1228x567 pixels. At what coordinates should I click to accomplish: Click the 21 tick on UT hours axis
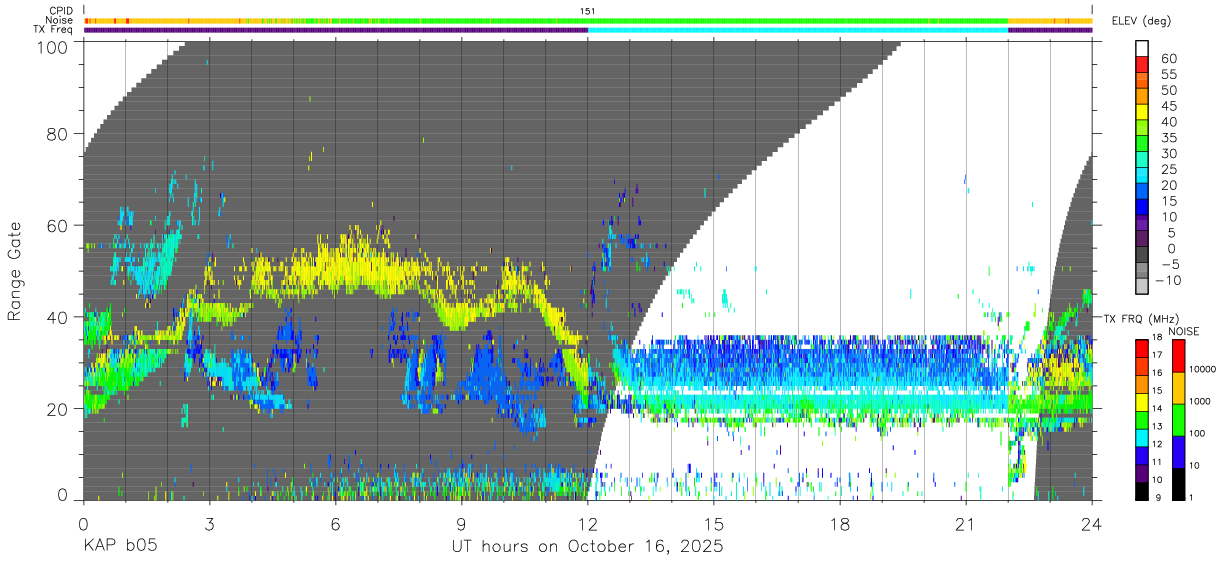point(966,524)
